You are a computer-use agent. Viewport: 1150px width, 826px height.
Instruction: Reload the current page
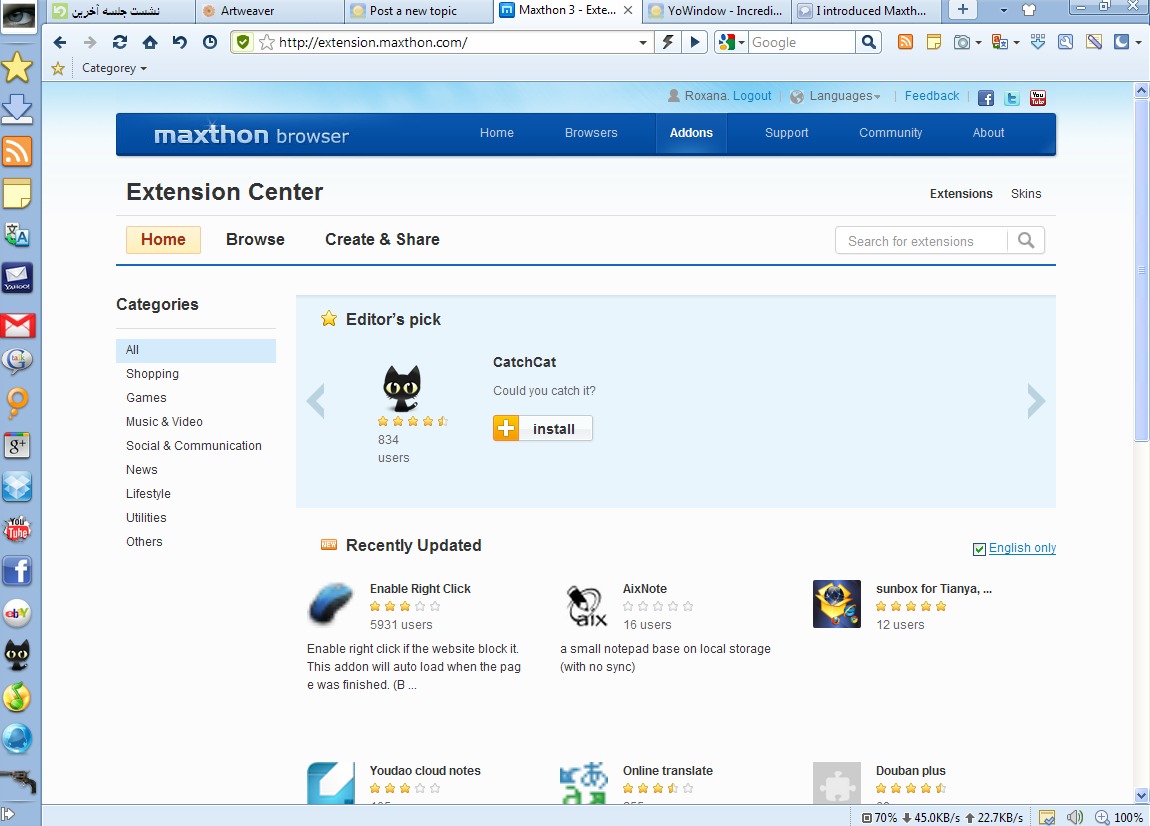click(120, 43)
